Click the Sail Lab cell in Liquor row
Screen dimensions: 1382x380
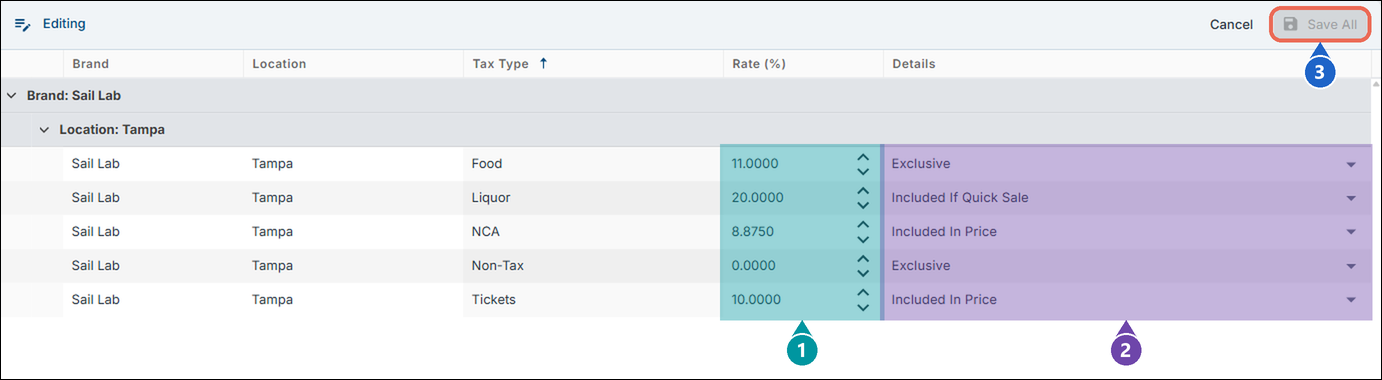pyautogui.click(x=153, y=198)
